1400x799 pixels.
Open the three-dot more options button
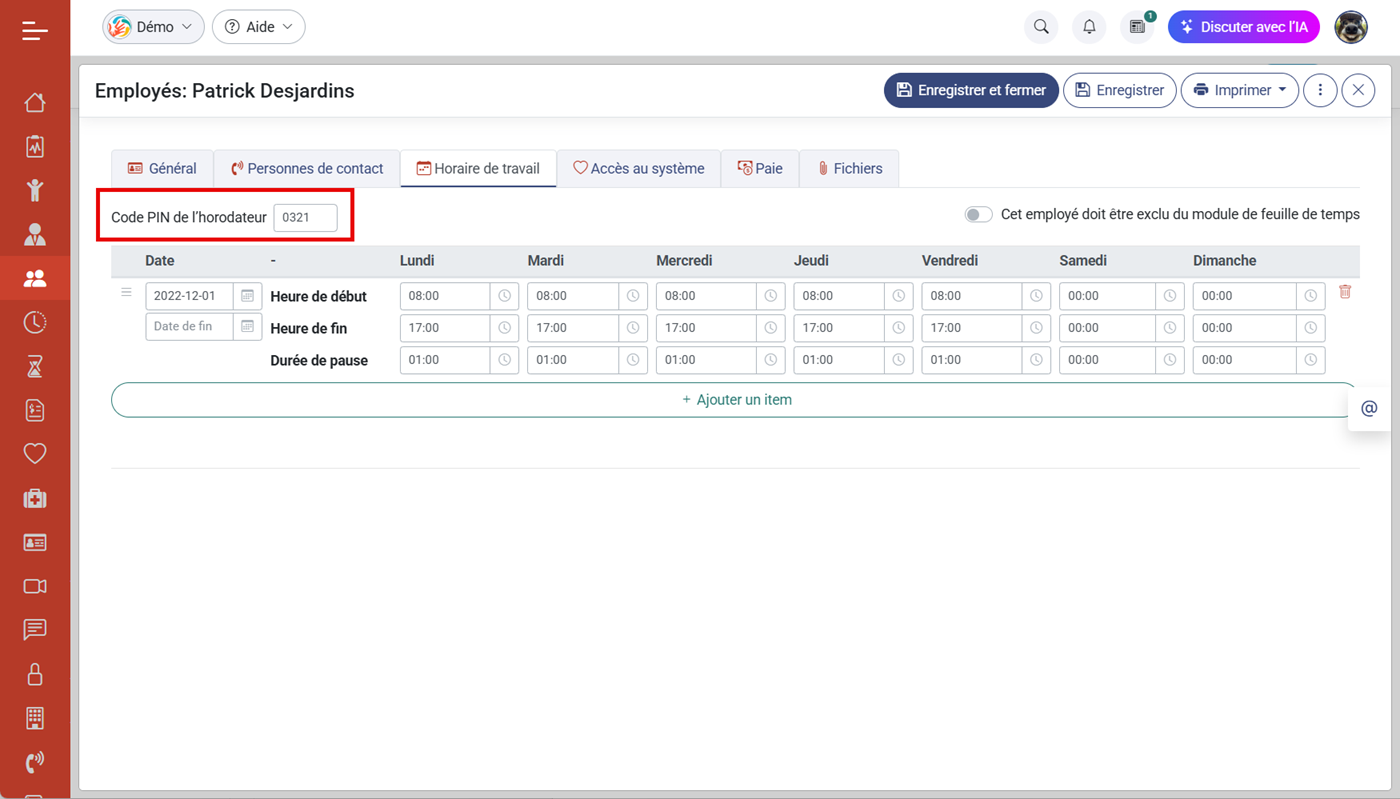(x=1320, y=90)
